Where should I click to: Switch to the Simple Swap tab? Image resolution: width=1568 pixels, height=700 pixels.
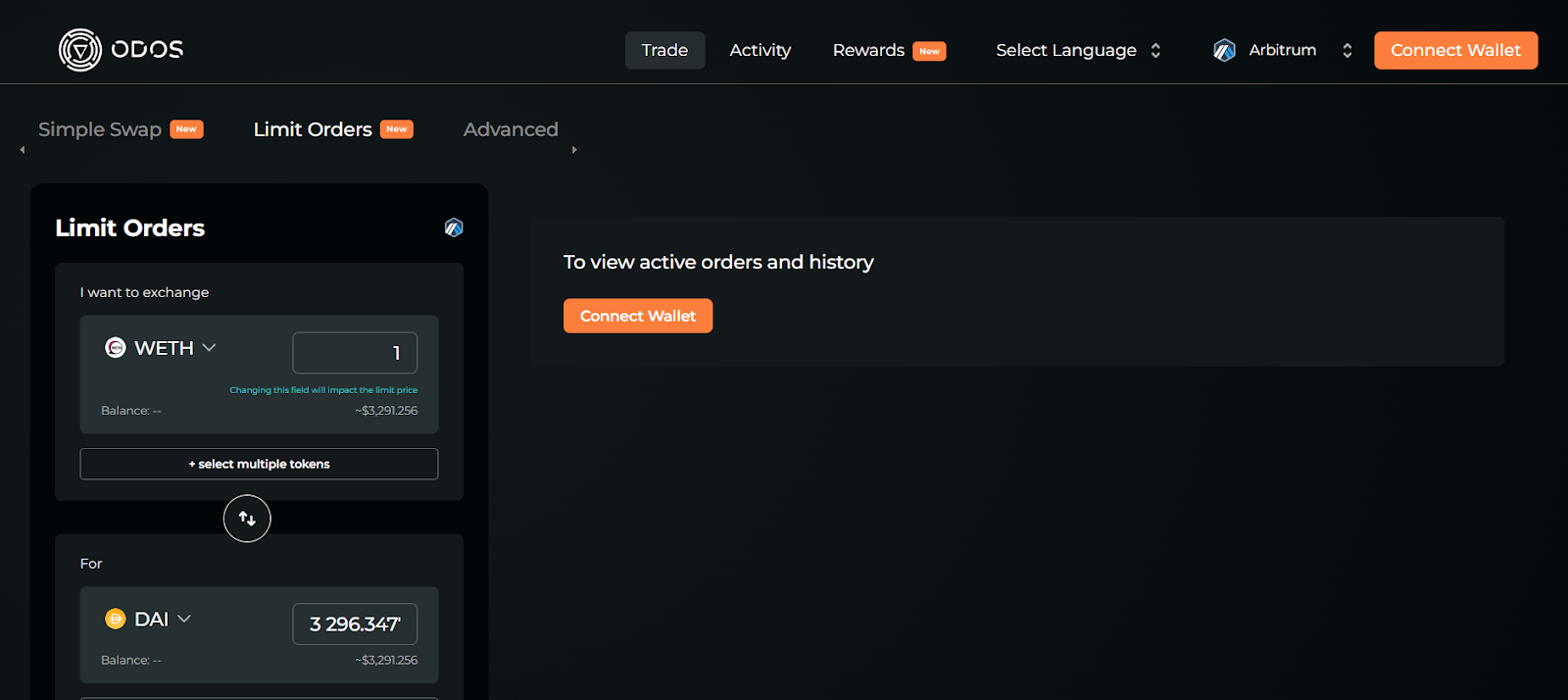100,129
